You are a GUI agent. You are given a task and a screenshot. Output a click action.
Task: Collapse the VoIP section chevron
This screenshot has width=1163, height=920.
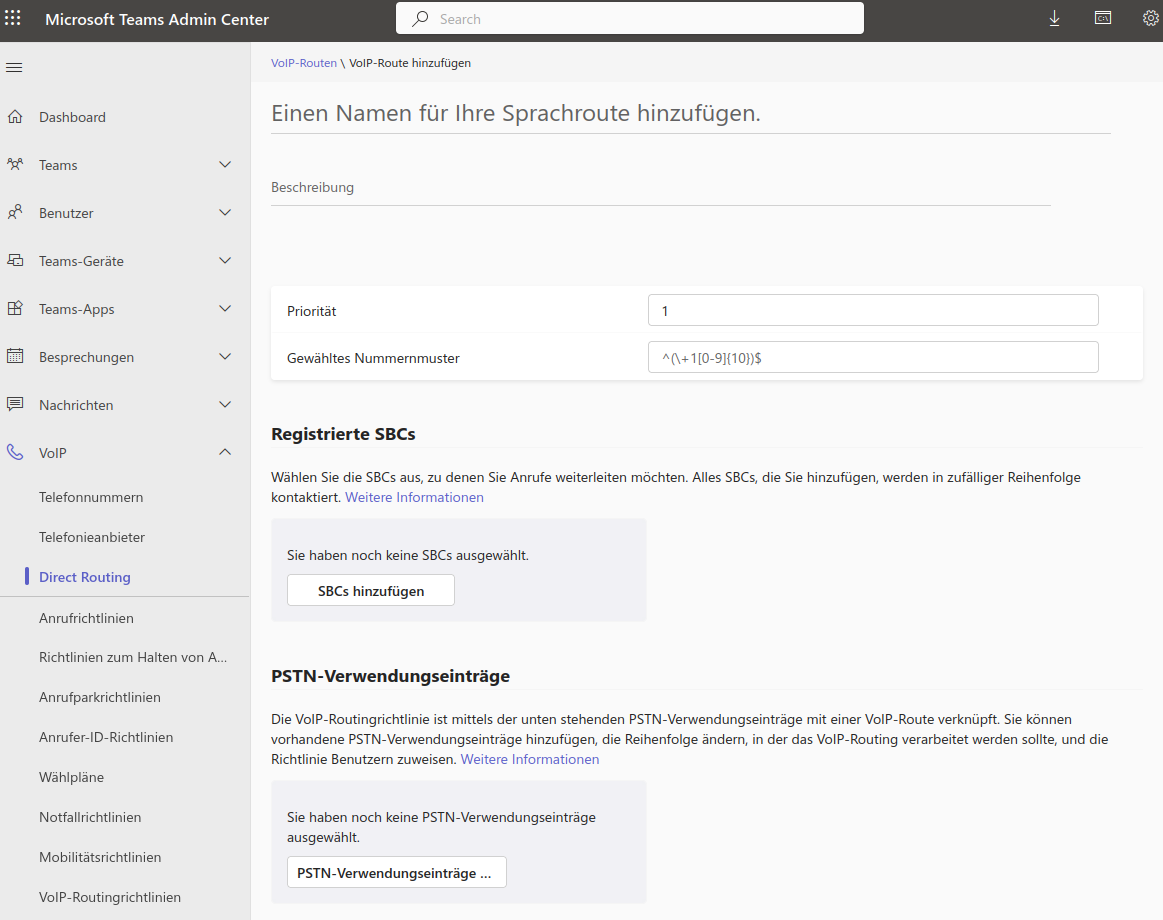click(225, 453)
